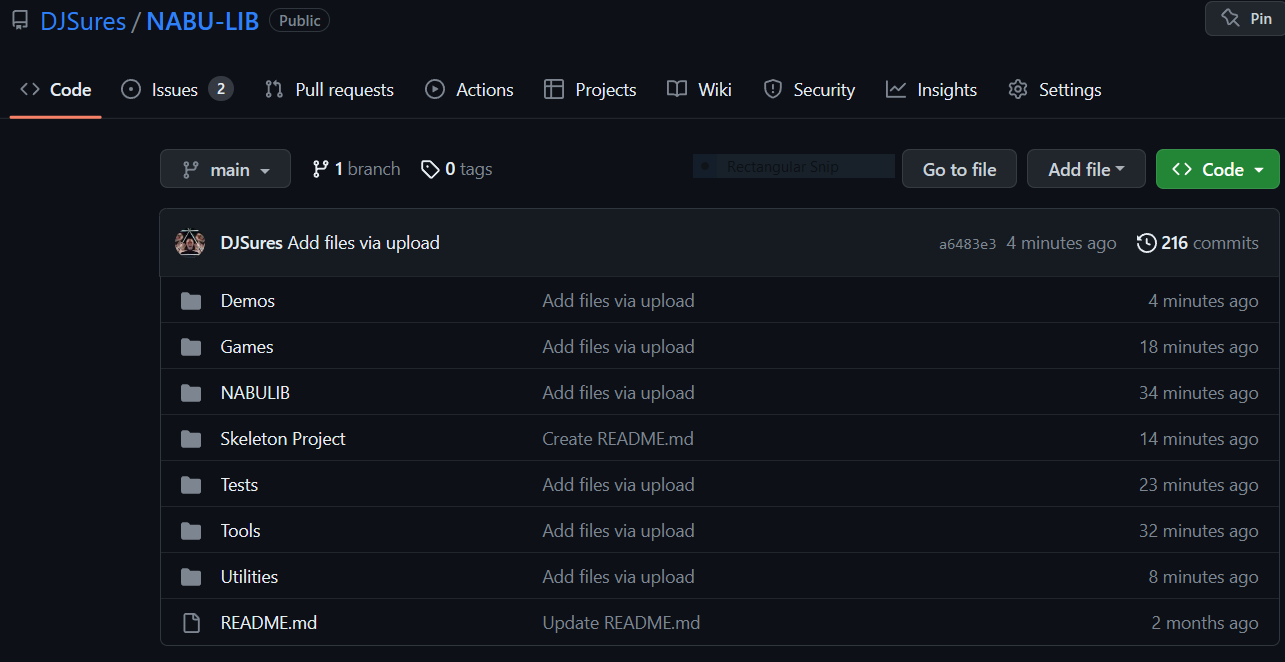Click the README.md file icon
This screenshot has height=662, width=1285.
point(191,623)
